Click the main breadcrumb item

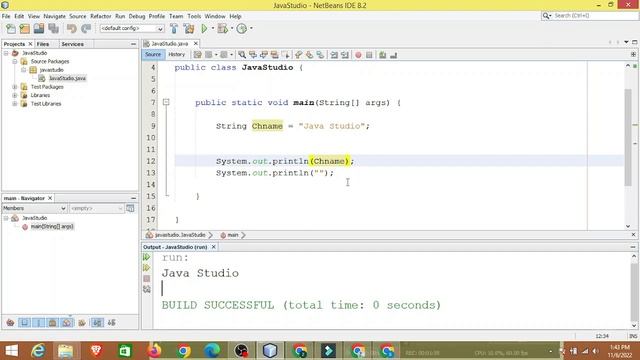233,235
